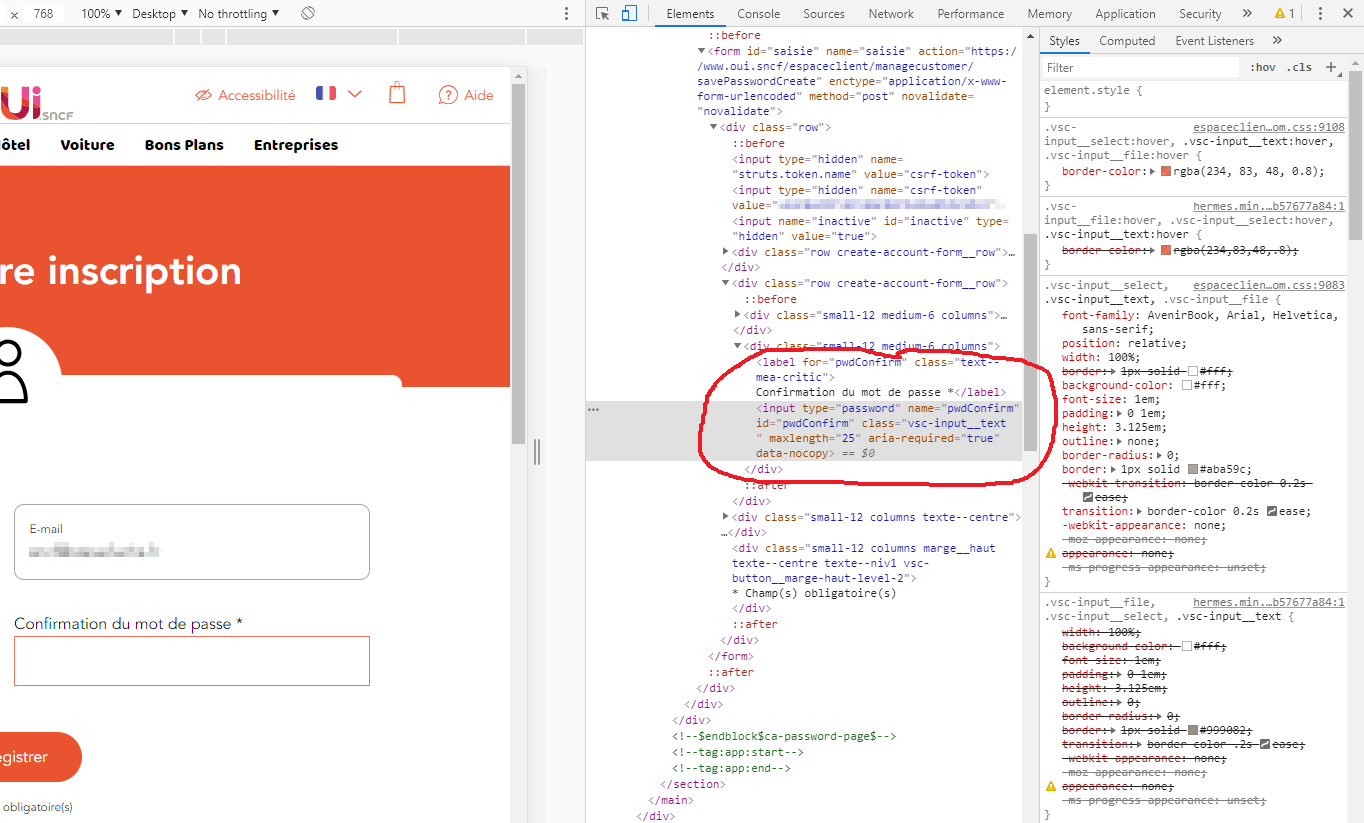Click the Confirmation du mot de passe field
This screenshot has width=1364, height=823.
click(x=192, y=661)
